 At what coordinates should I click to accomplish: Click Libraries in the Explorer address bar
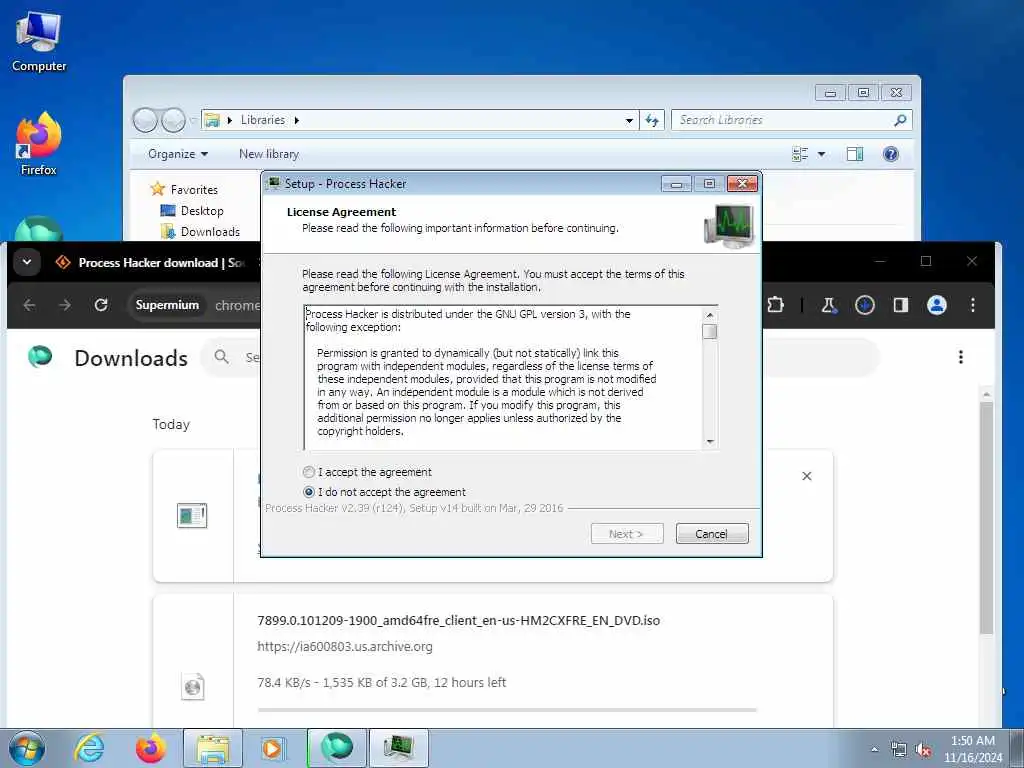pos(263,120)
